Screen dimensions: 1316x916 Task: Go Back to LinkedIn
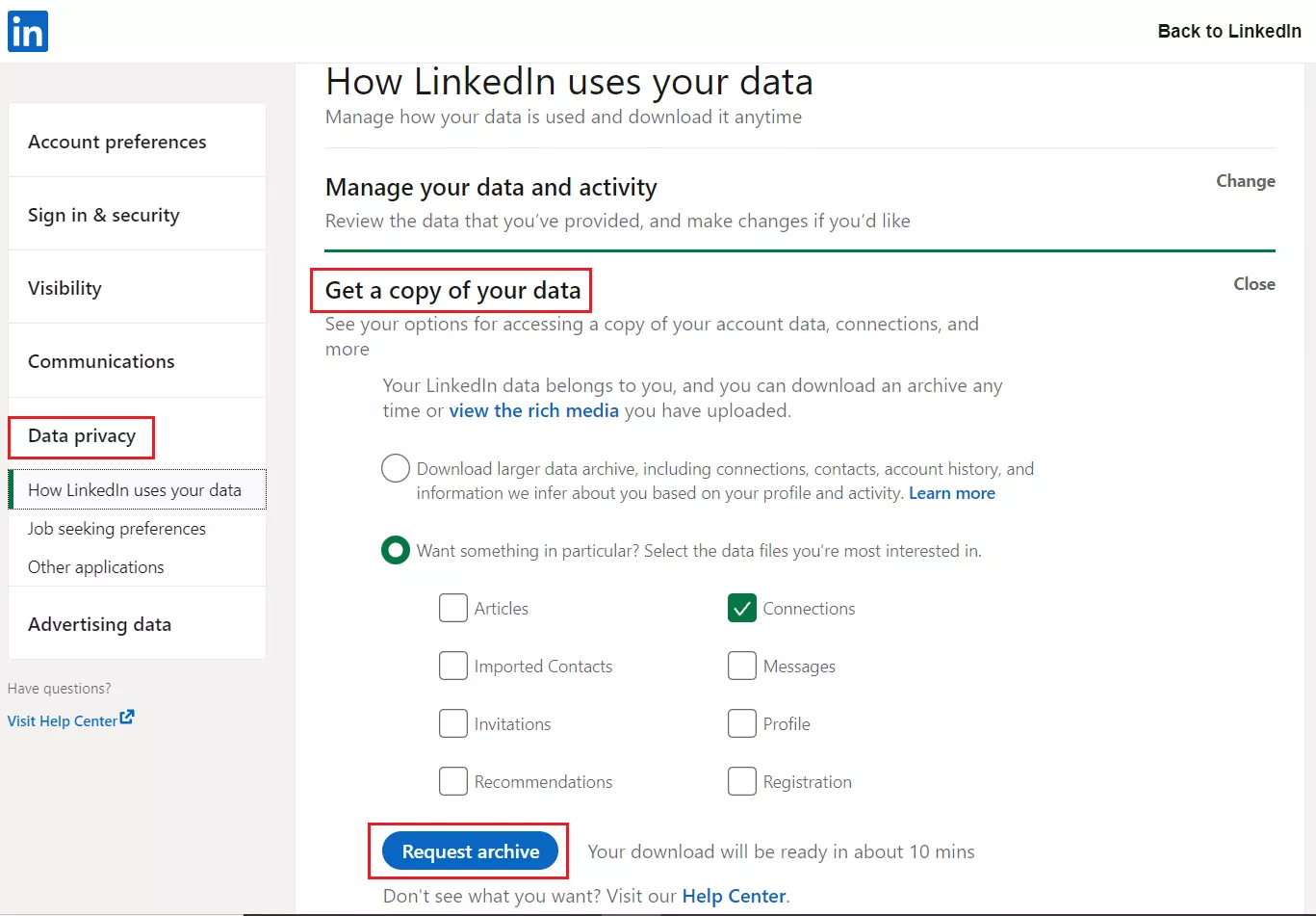point(1229,31)
